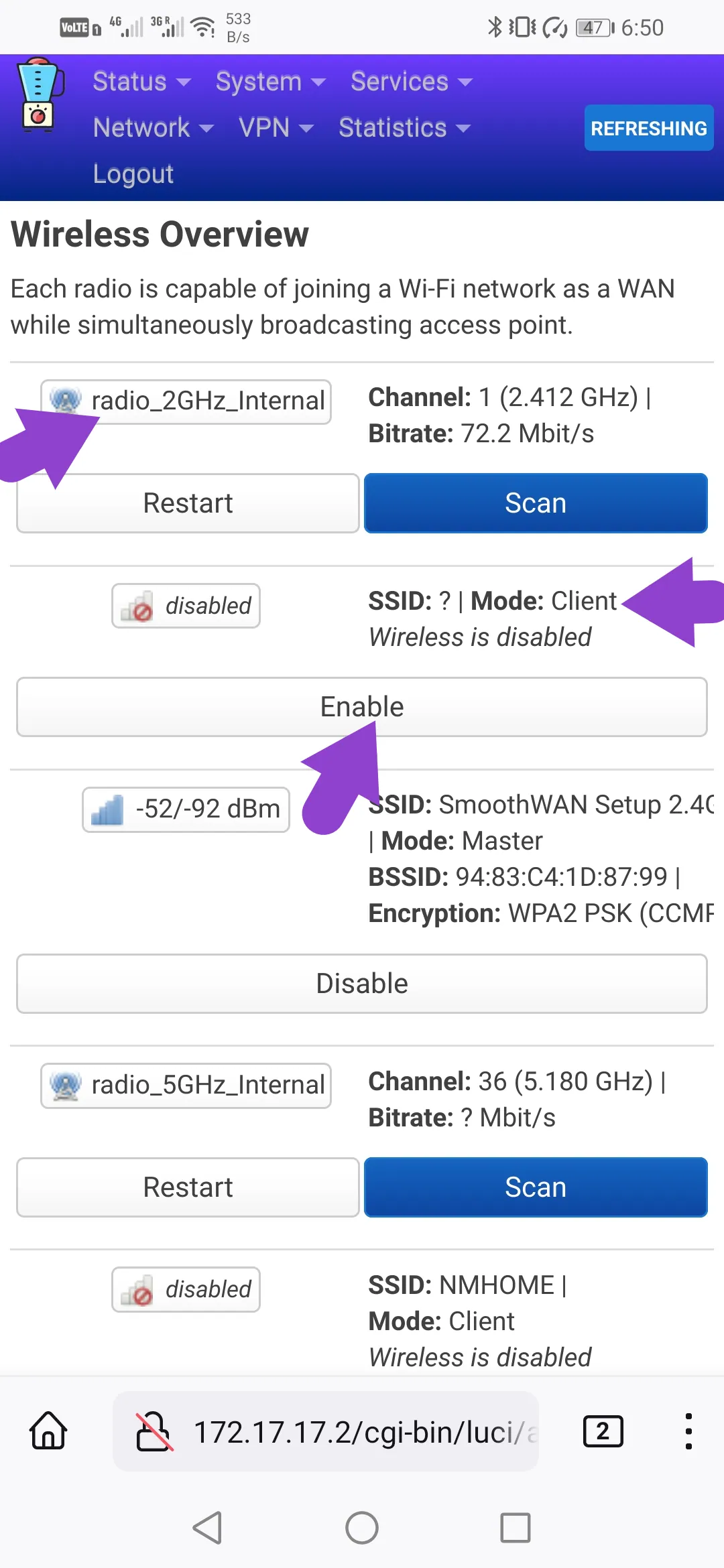This screenshot has height=1568, width=724.
Task: Tap the insecure connection lock icon
Action: [x=154, y=1431]
